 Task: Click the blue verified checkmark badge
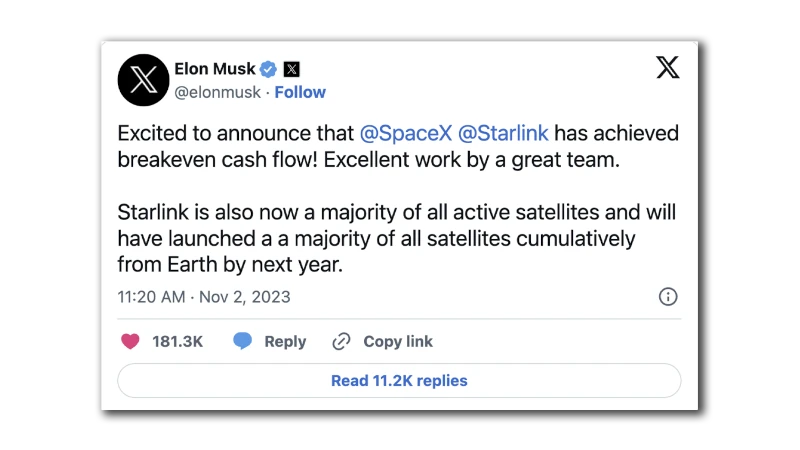(268, 69)
